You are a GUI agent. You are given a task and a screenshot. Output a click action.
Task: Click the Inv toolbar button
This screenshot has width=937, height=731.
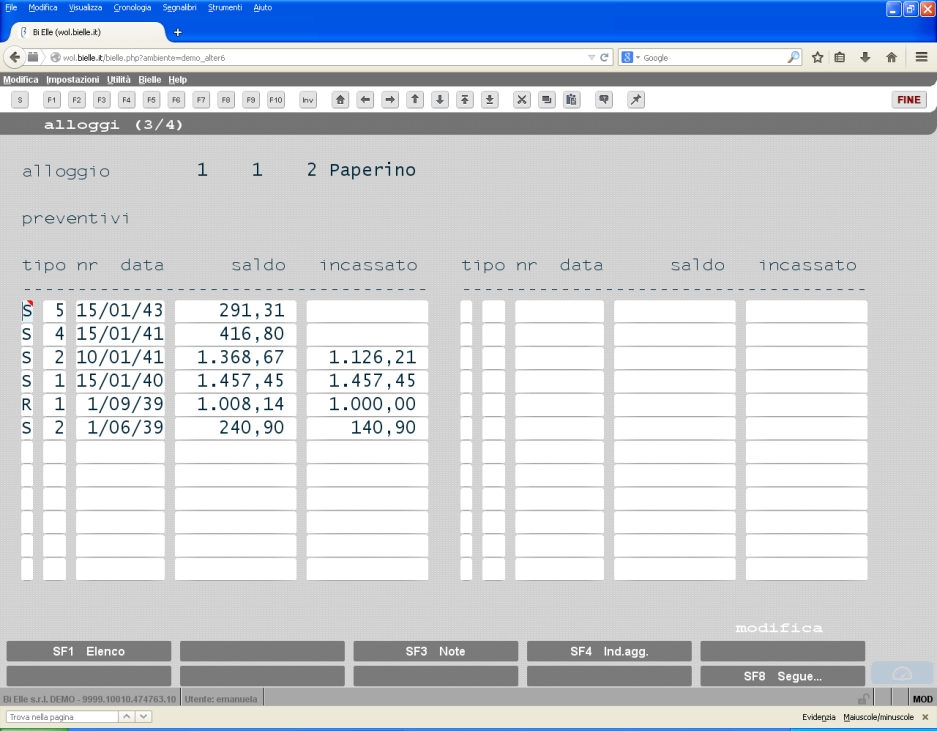point(308,100)
